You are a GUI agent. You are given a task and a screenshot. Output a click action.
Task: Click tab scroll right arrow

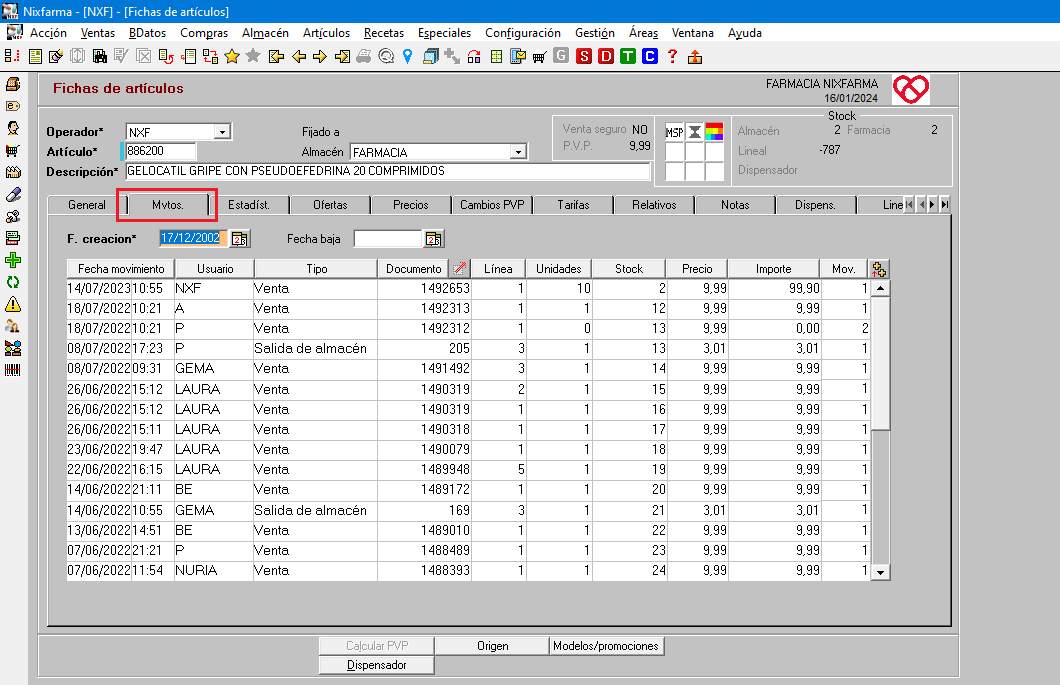point(932,204)
